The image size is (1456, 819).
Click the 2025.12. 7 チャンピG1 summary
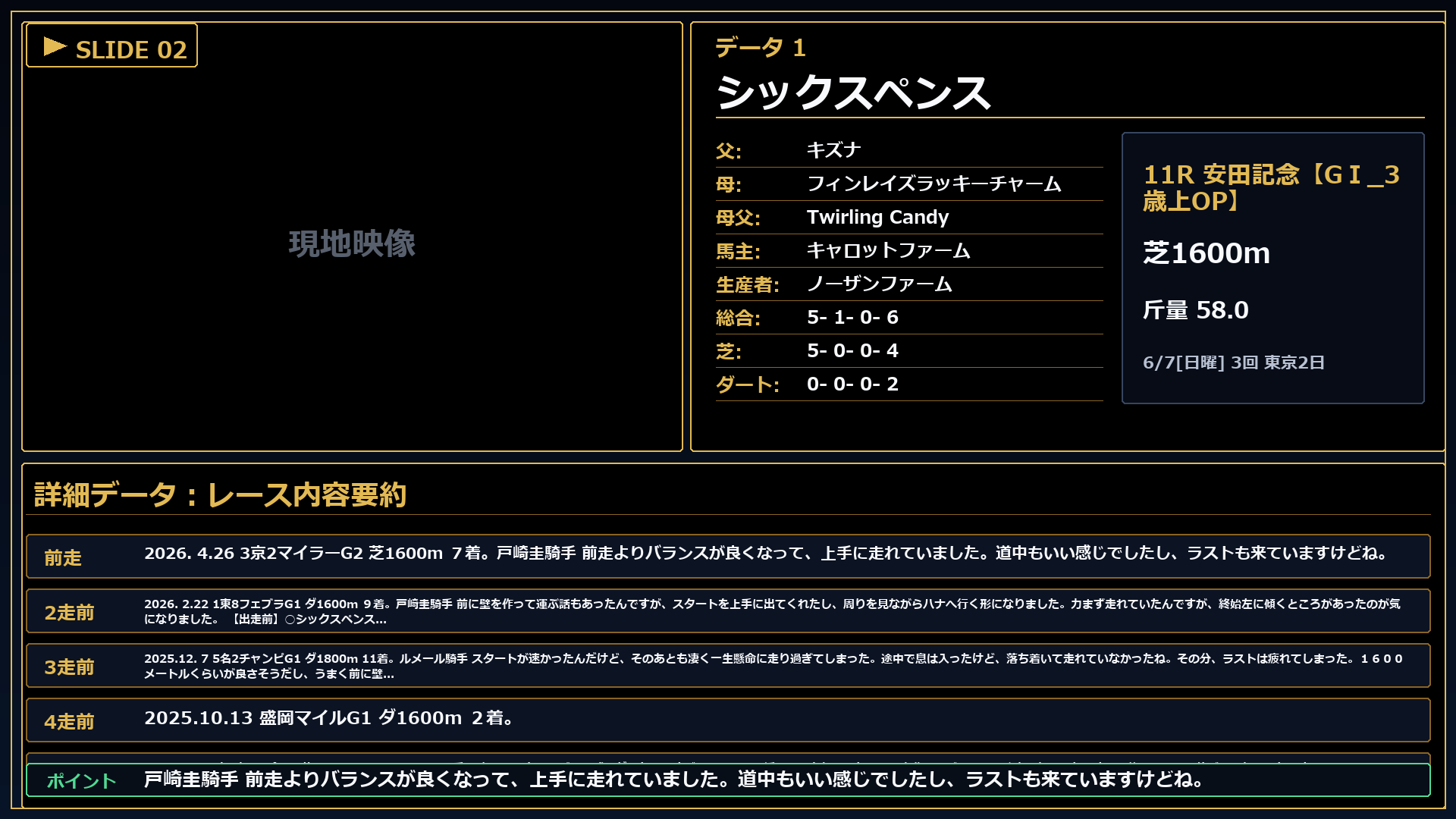(x=773, y=666)
